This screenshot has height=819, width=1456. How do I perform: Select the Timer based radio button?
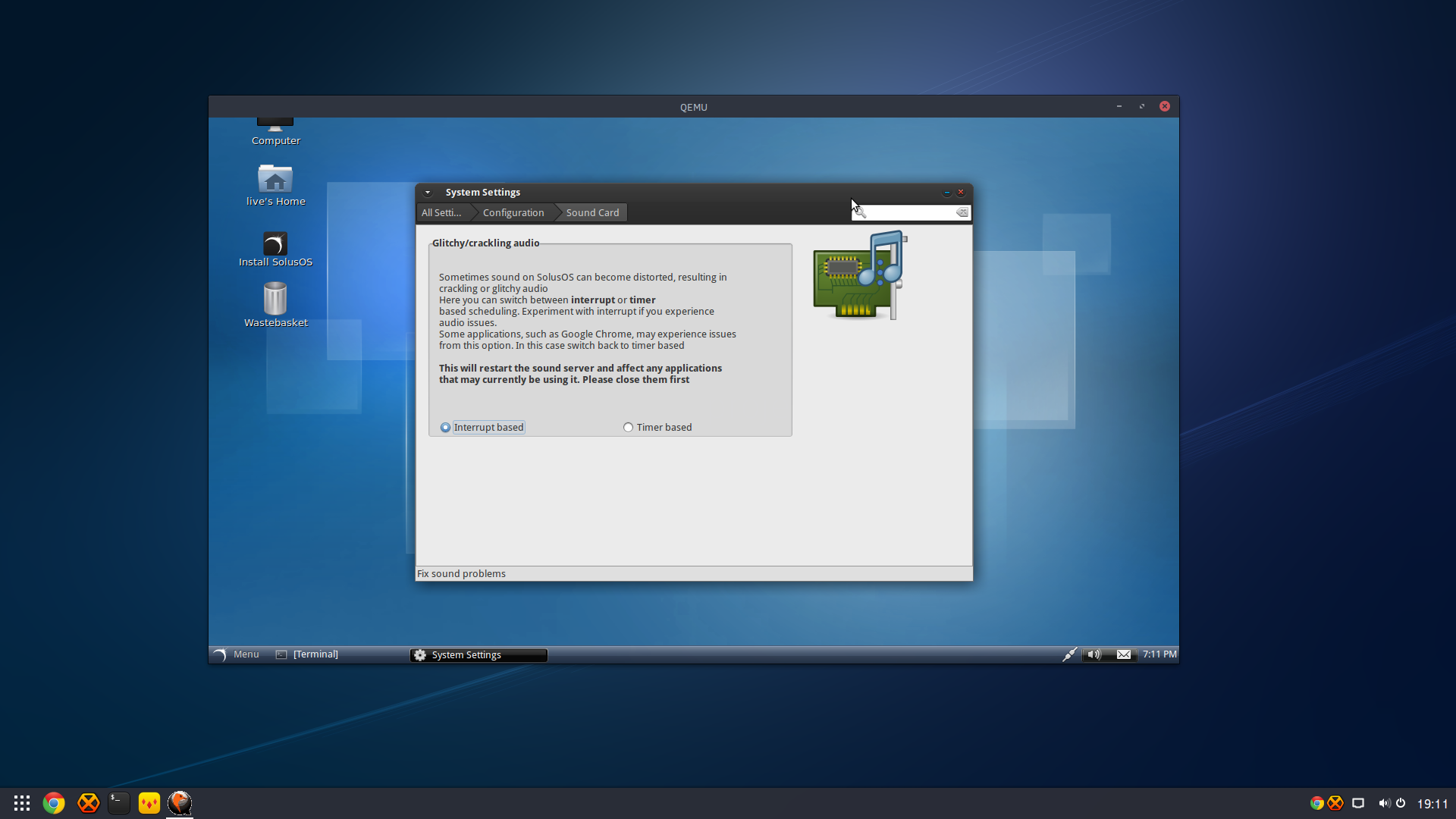628,428
